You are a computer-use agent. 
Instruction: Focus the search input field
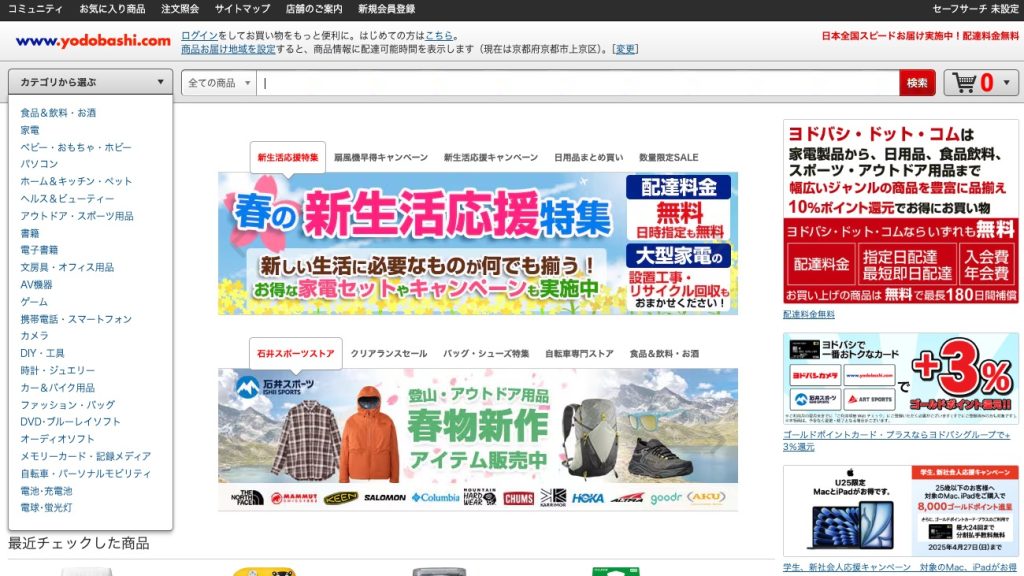click(578, 83)
